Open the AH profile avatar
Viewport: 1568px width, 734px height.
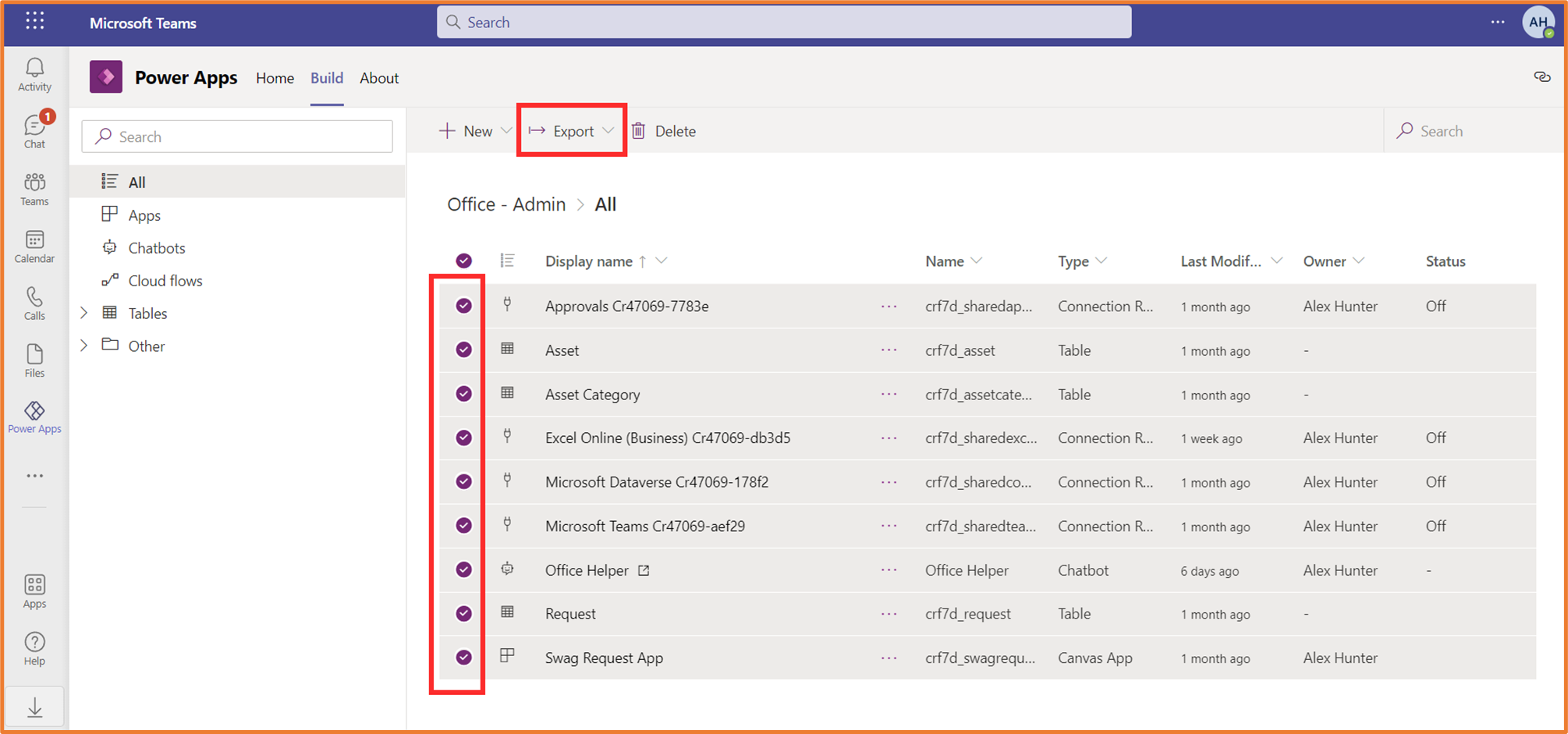coord(1538,22)
